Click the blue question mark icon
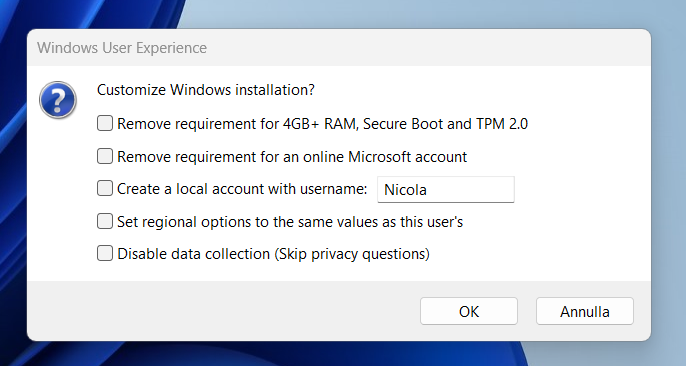The image size is (686, 366). pyautogui.click(x=58, y=100)
